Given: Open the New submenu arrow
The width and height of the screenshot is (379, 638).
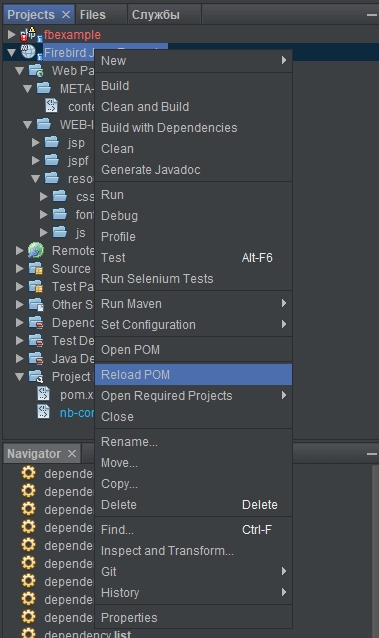Looking at the screenshot, I should click(284, 60).
